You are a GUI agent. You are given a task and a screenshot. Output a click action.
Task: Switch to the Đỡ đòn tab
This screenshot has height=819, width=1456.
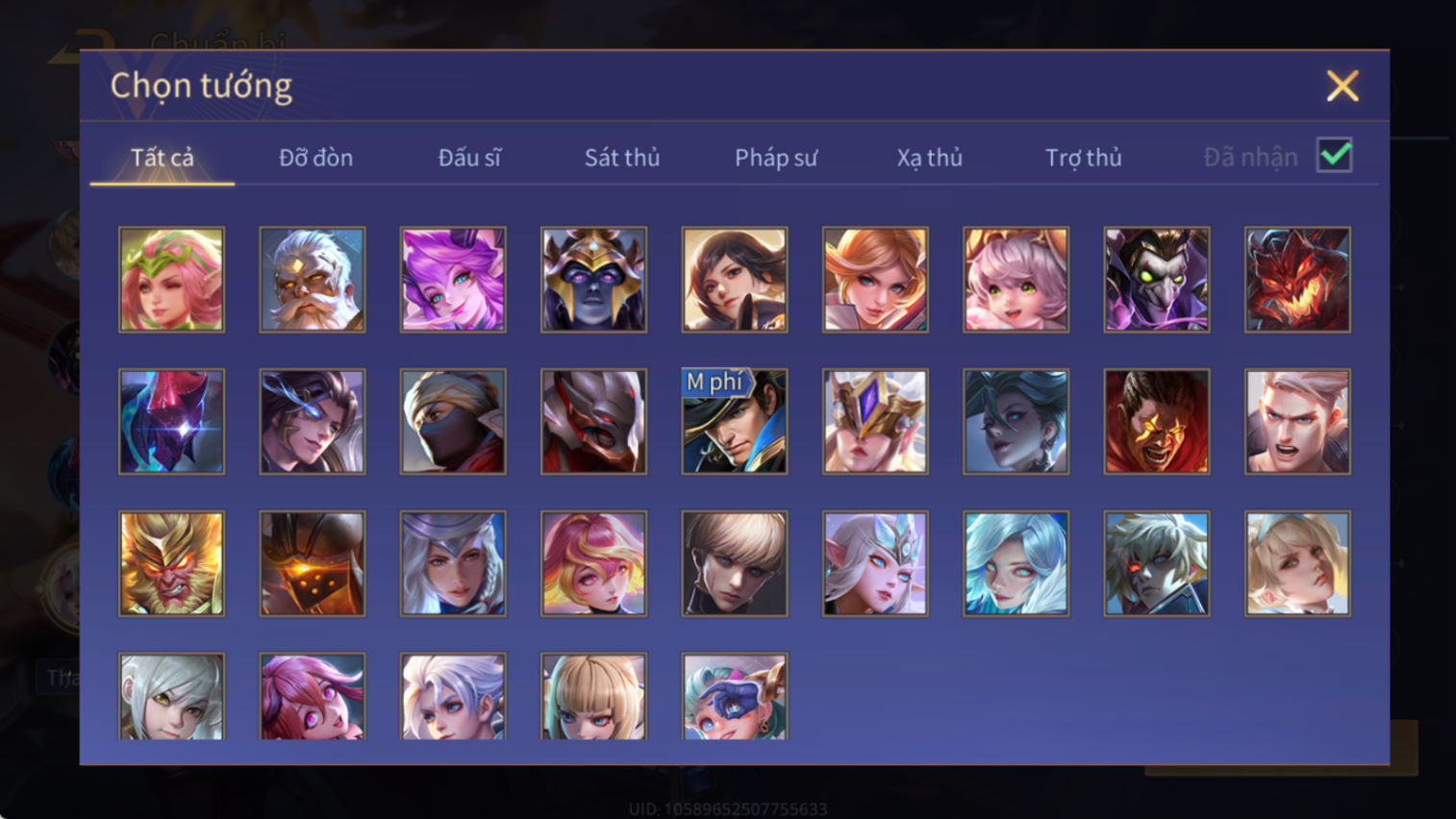tap(315, 158)
